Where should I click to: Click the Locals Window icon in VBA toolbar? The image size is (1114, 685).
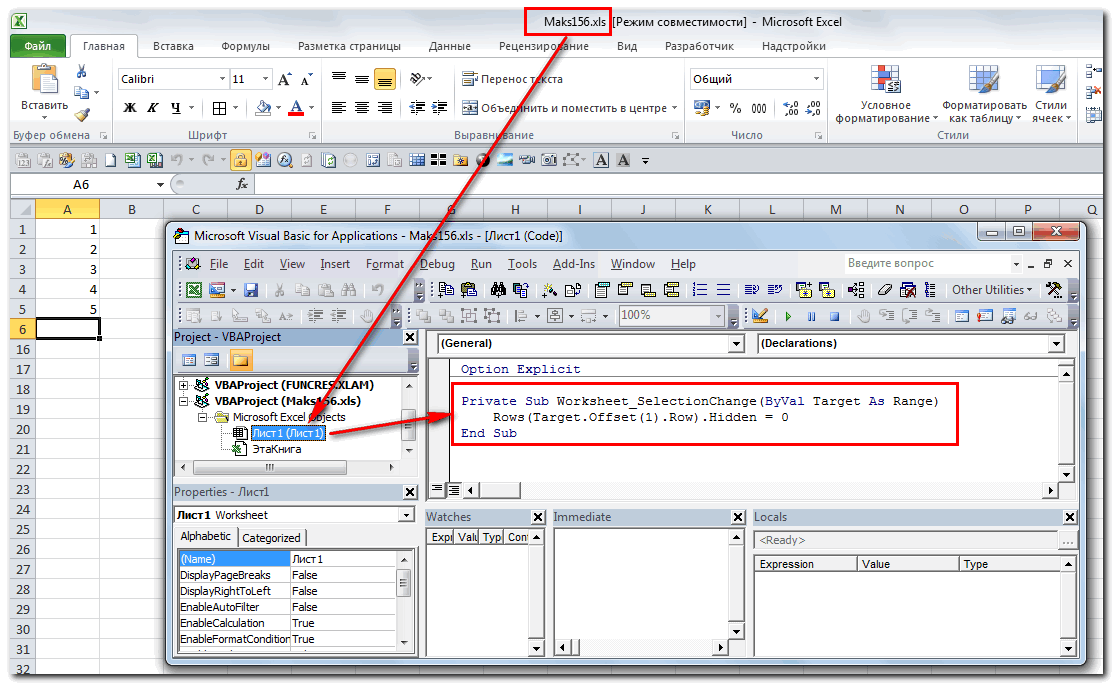[x=962, y=316]
